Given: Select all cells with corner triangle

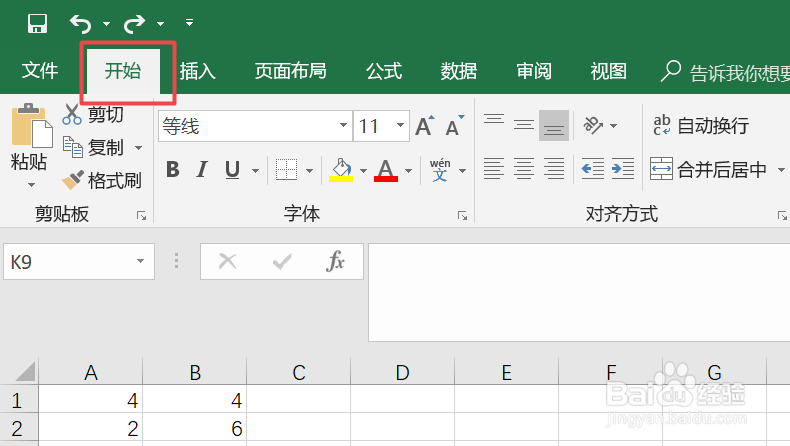Looking at the screenshot, I should (x=25, y=371).
